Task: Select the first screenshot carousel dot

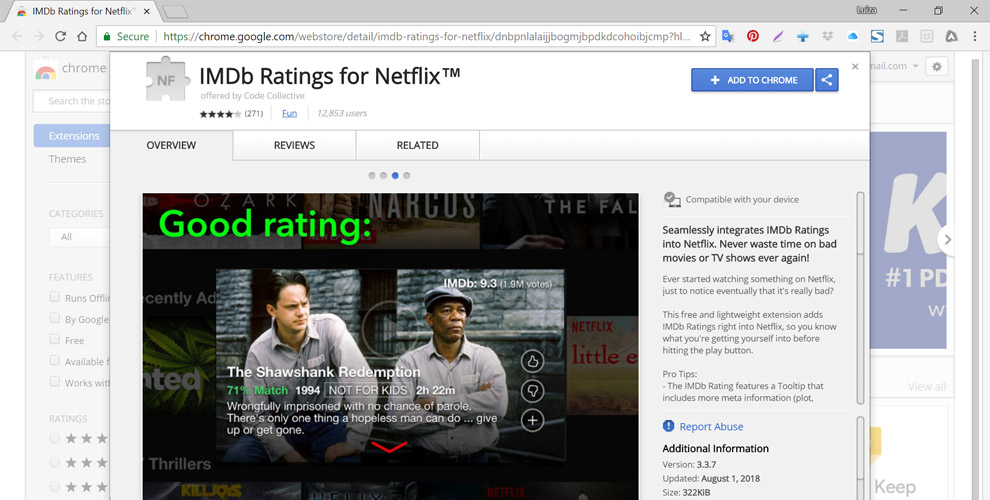Action: pyautogui.click(x=372, y=176)
